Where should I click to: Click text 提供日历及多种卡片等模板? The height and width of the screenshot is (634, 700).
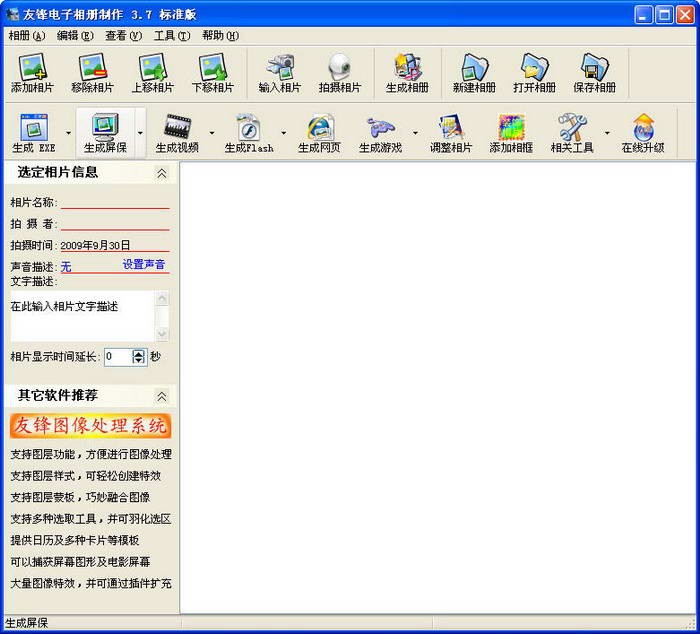pos(75,540)
